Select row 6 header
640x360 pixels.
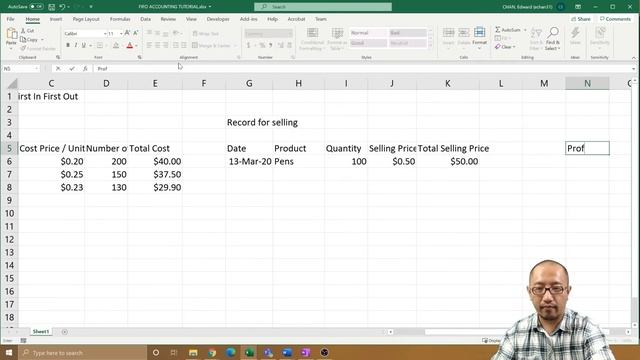tap(9, 161)
